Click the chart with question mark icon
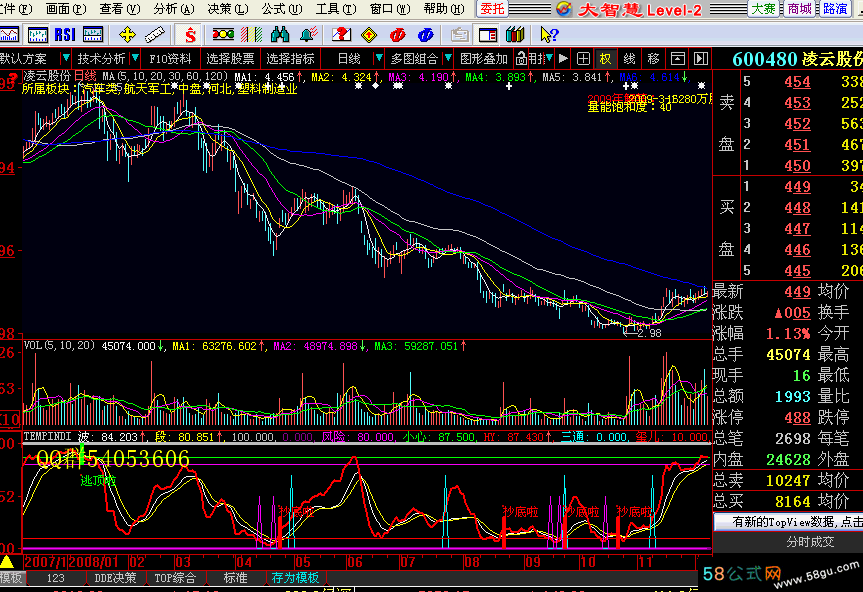The image size is (863, 592). coord(341,35)
